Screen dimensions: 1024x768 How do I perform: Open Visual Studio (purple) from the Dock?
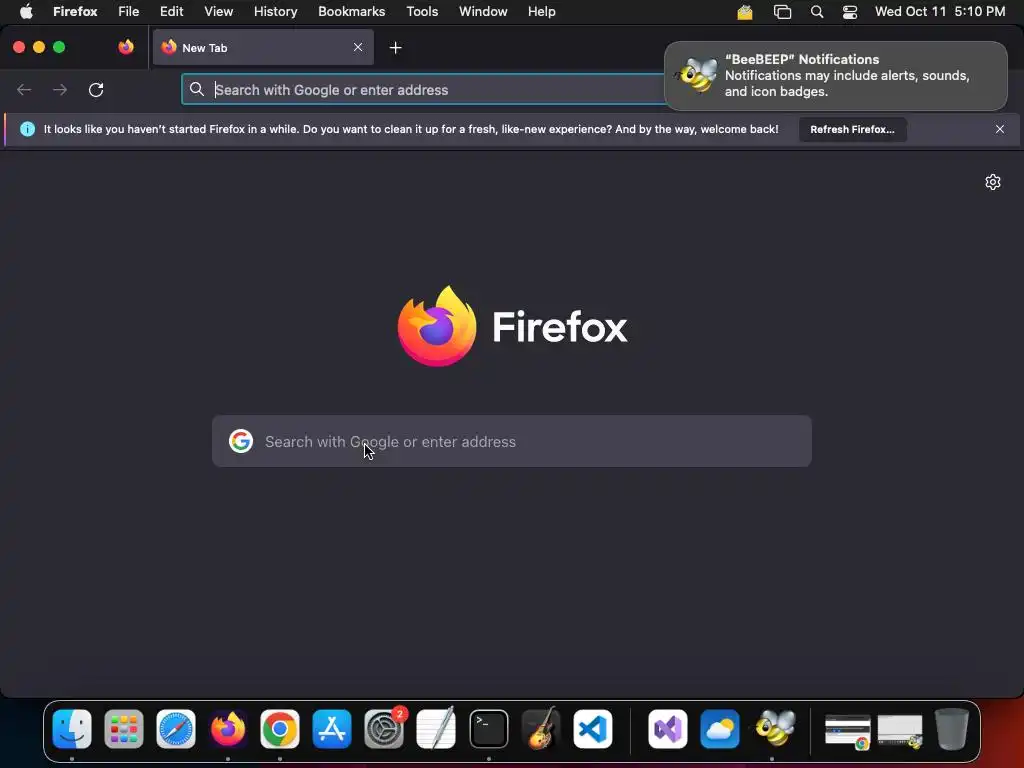click(667, 729)
